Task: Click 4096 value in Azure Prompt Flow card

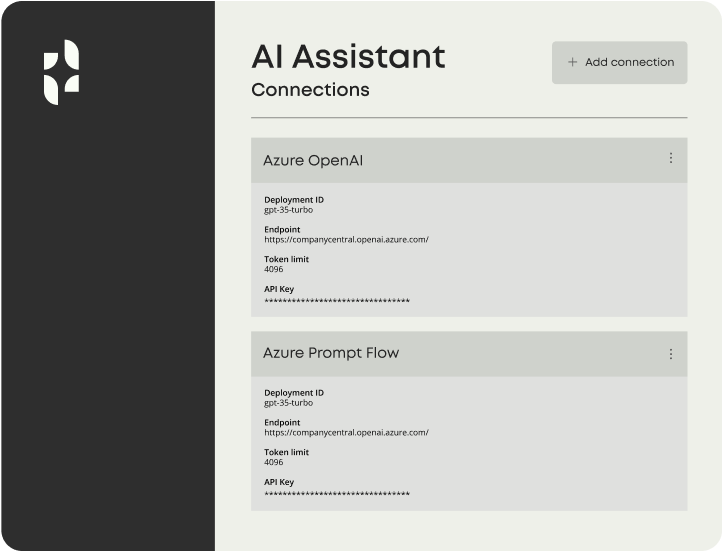Action: click(x=274, y=462)
